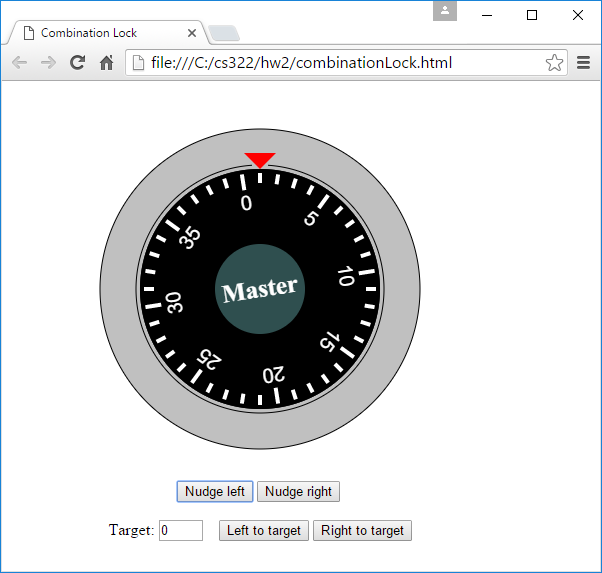Image resolution: width=602 pixels, height=573 pixels.
Task: Open the Chrome hamburger menu
Action: [x=583, y=63]
